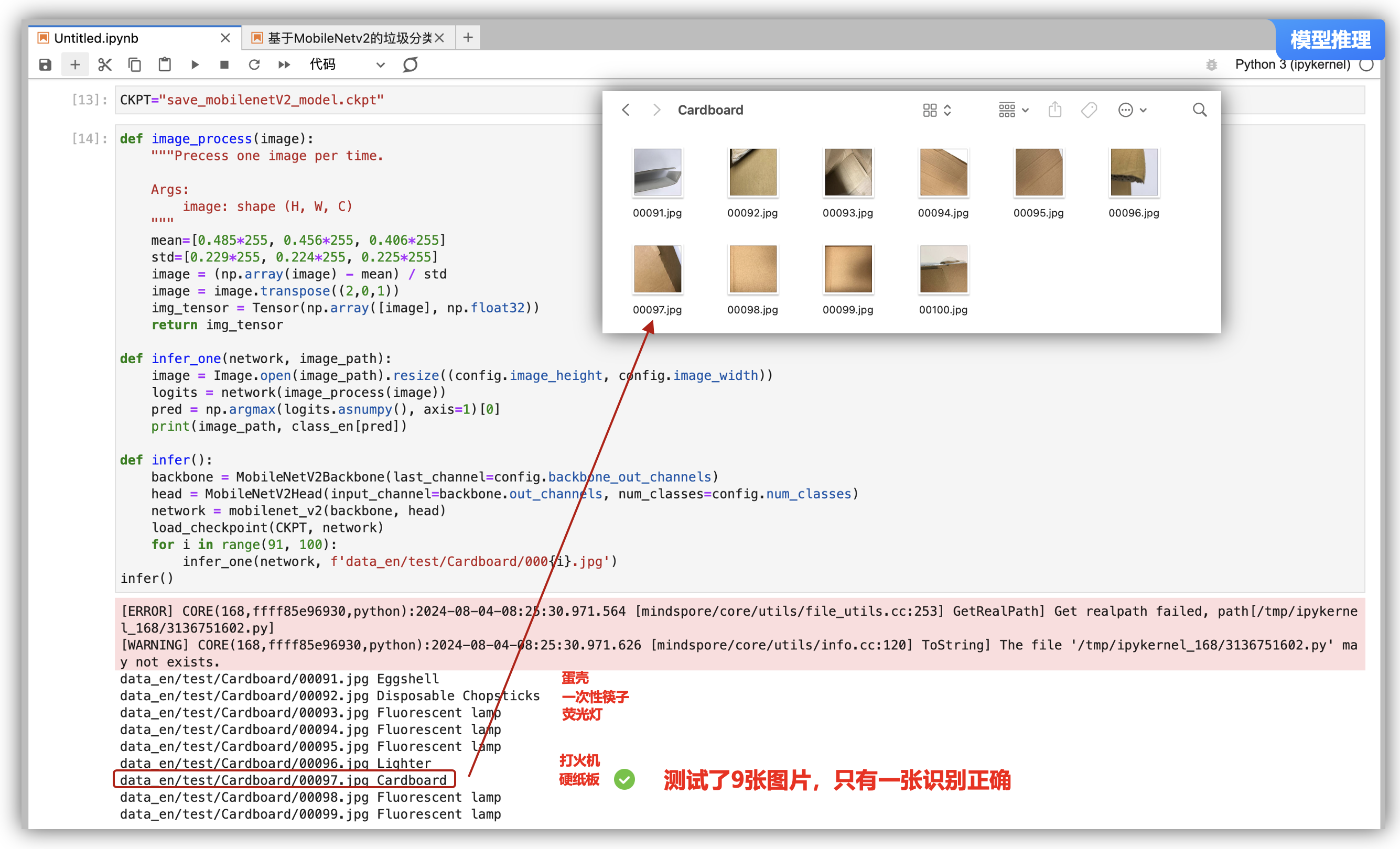Image resolution: width=1400 pixels, height=849 pixels.
Task: Click the Python 3 (ipykernel) kernel name
Action: 1292,65
